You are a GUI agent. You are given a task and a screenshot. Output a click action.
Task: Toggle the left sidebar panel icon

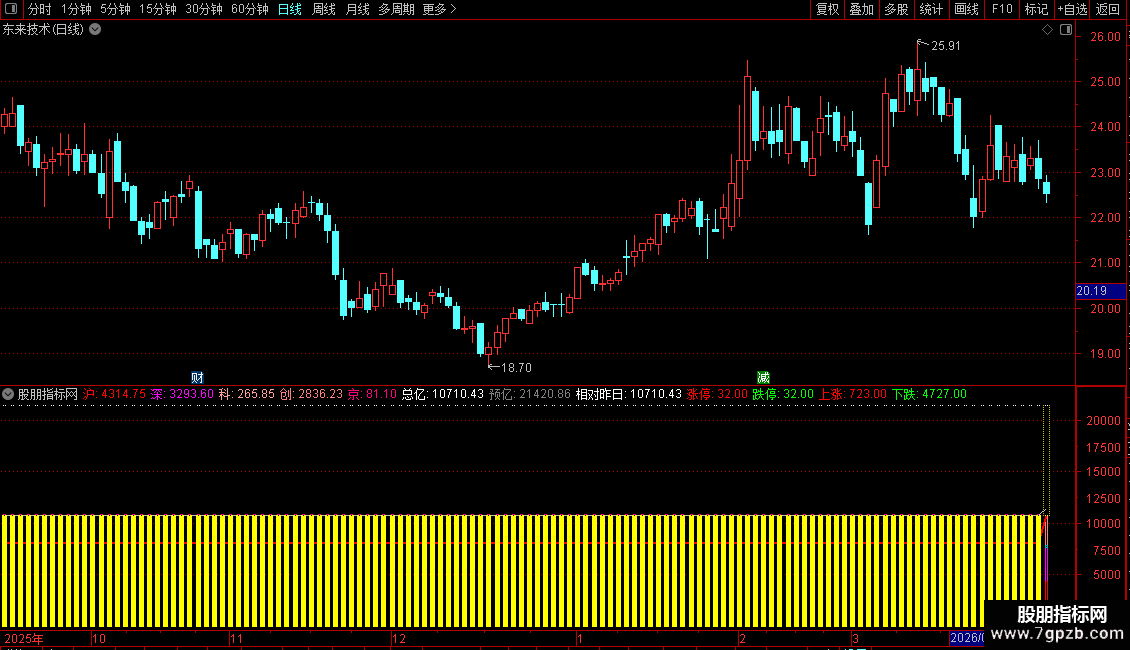(x=11, y=9)
